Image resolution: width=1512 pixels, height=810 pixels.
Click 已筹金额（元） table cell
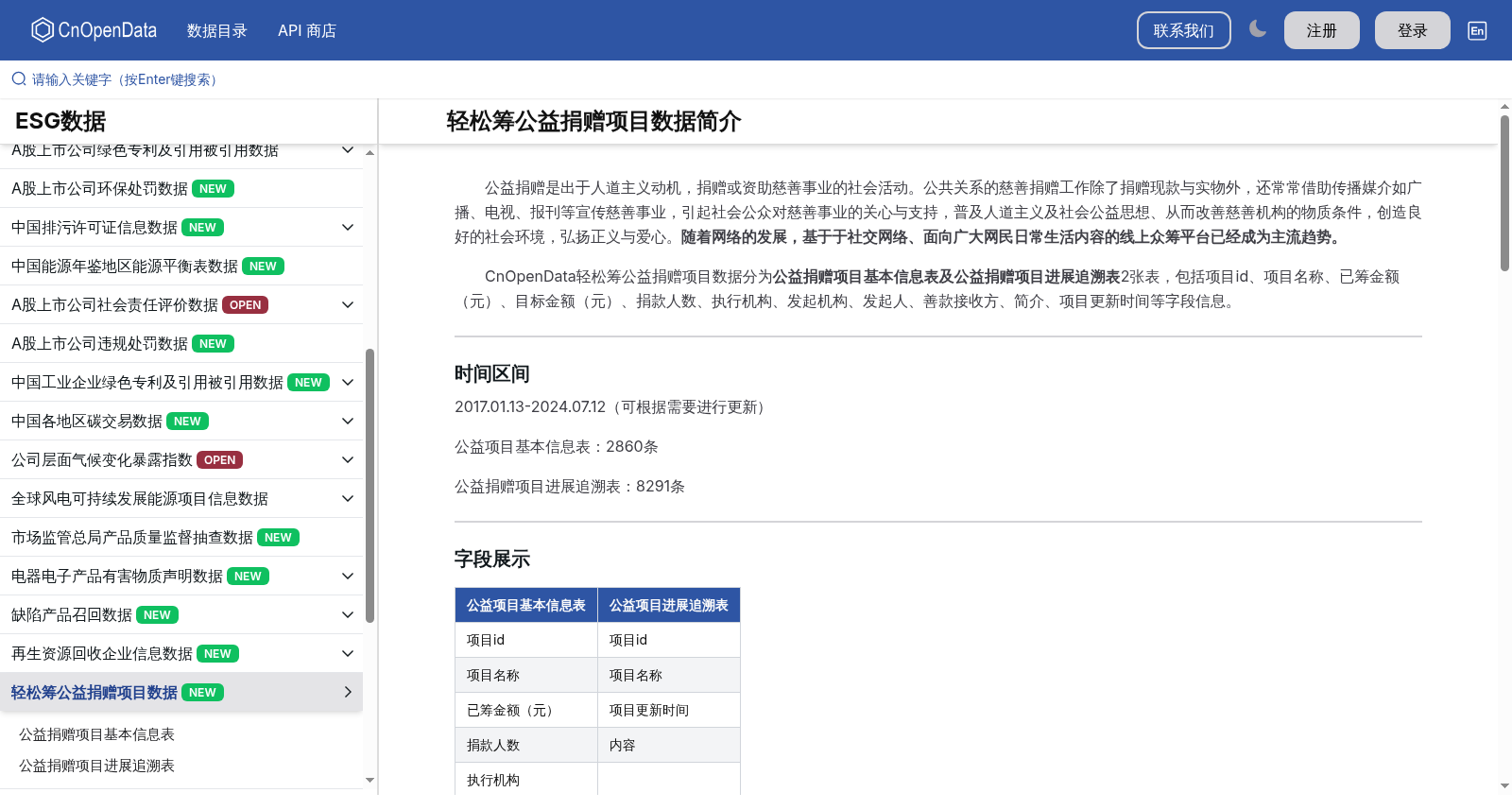tap(526, 710)
